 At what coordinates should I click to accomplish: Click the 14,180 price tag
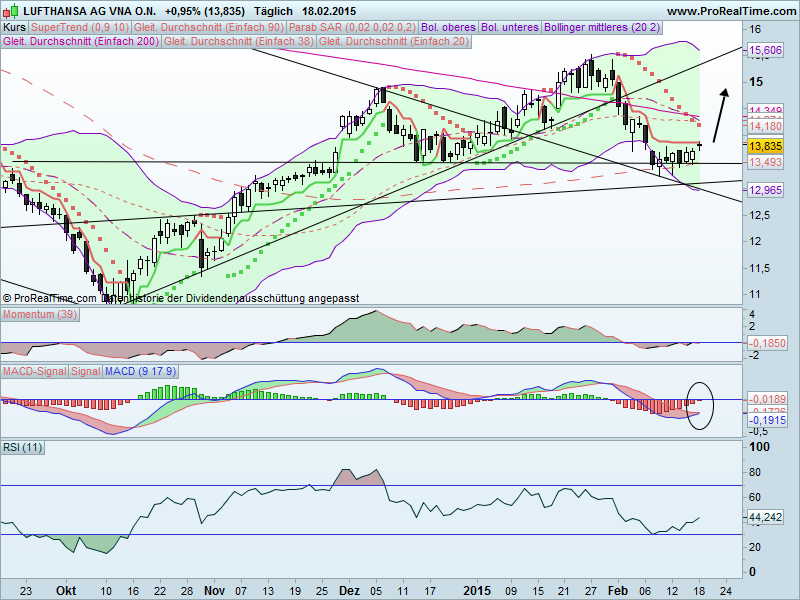[765, 126]
